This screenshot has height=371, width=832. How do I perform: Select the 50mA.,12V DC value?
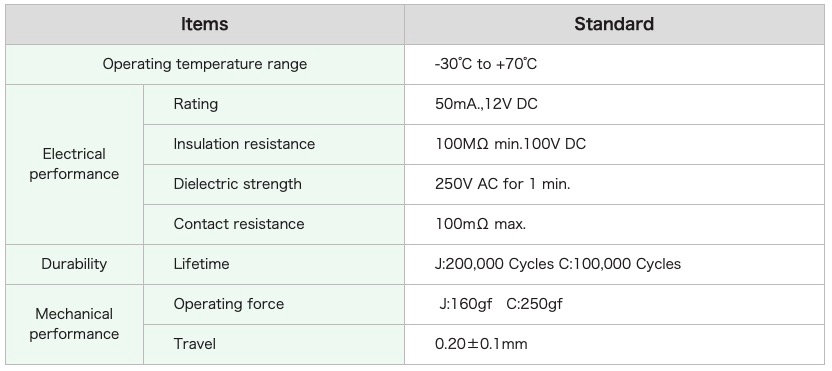click(x=486, y=104)
